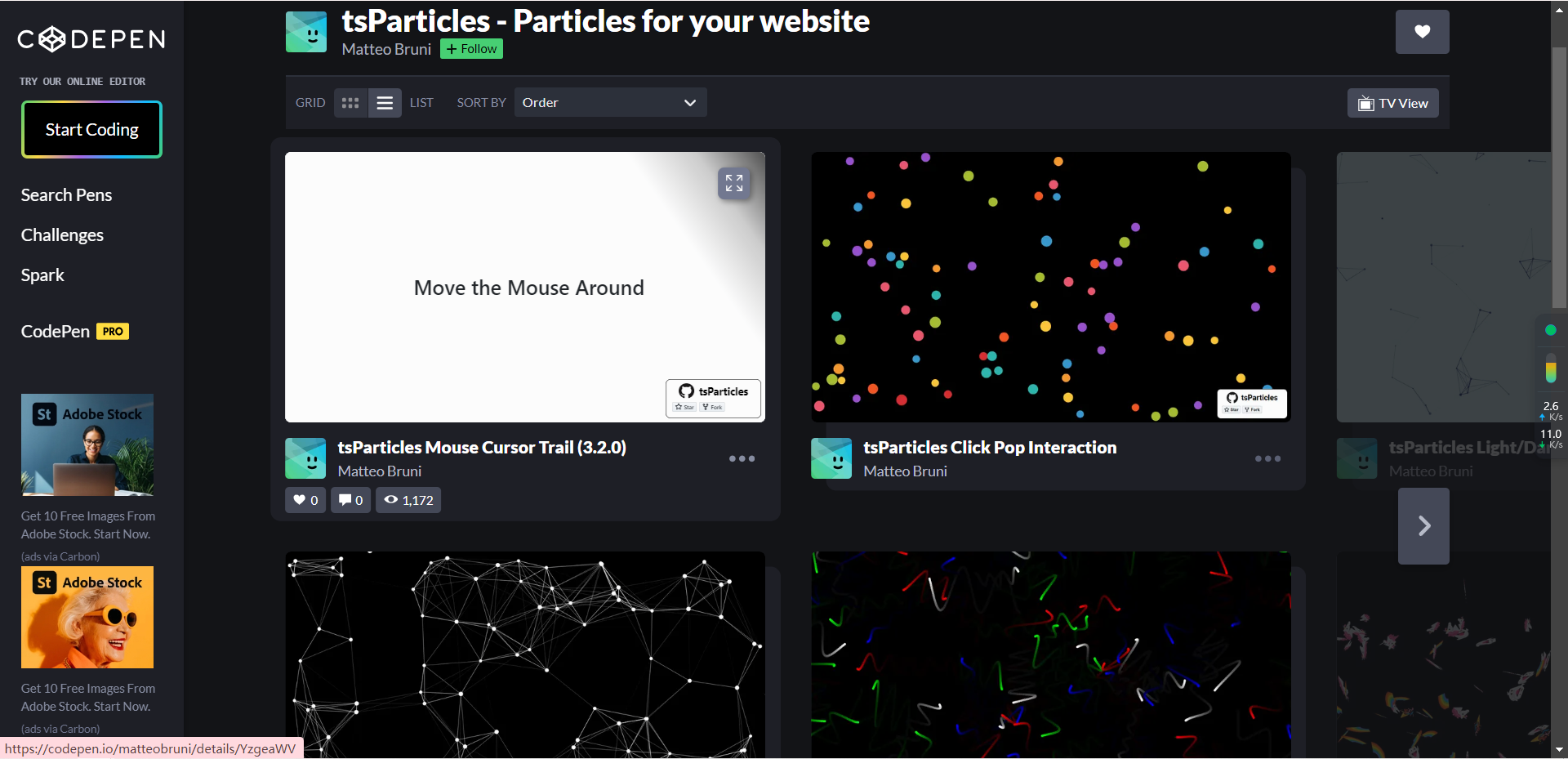Open Matteo Bruni's profile under the collection title
Image resolution: width=1568 pixels, height=759 pixels.
coord(386,49)
